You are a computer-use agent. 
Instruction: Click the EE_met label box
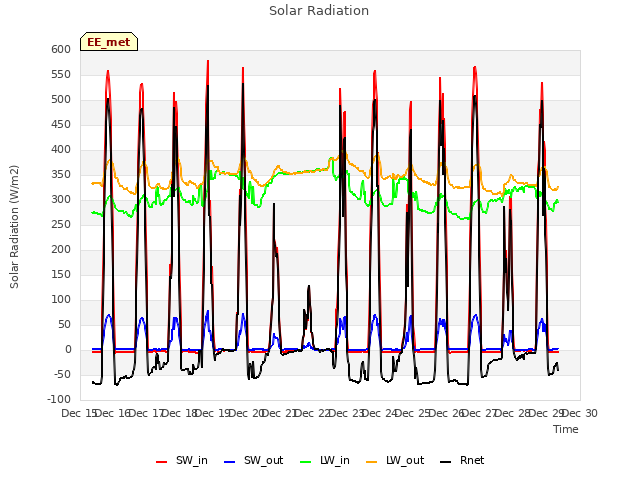click(x=109, y=42)
